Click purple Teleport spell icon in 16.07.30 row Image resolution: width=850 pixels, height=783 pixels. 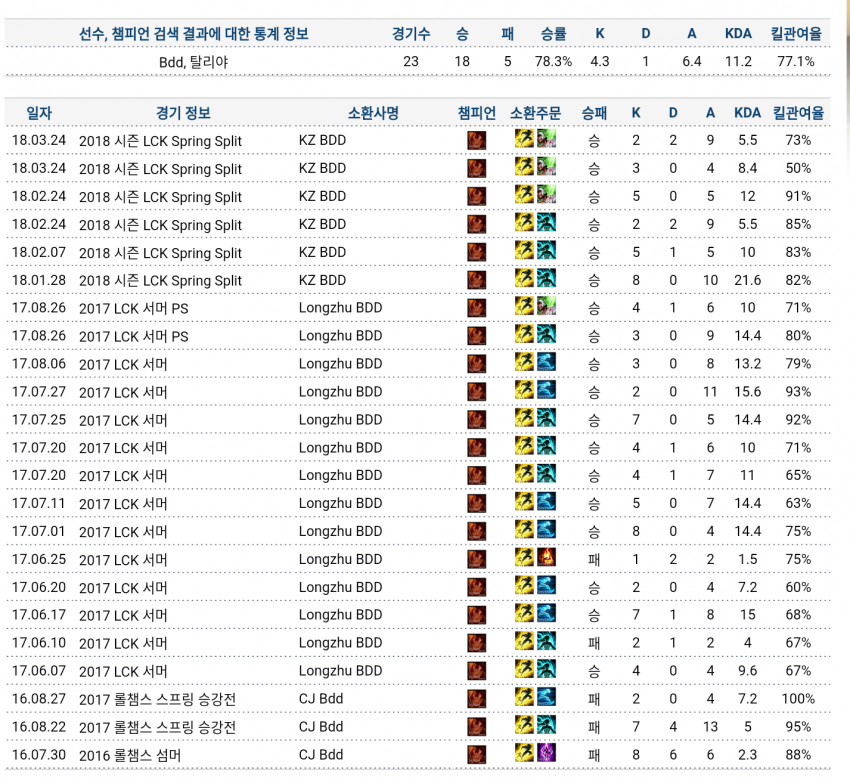click(546, 753)
